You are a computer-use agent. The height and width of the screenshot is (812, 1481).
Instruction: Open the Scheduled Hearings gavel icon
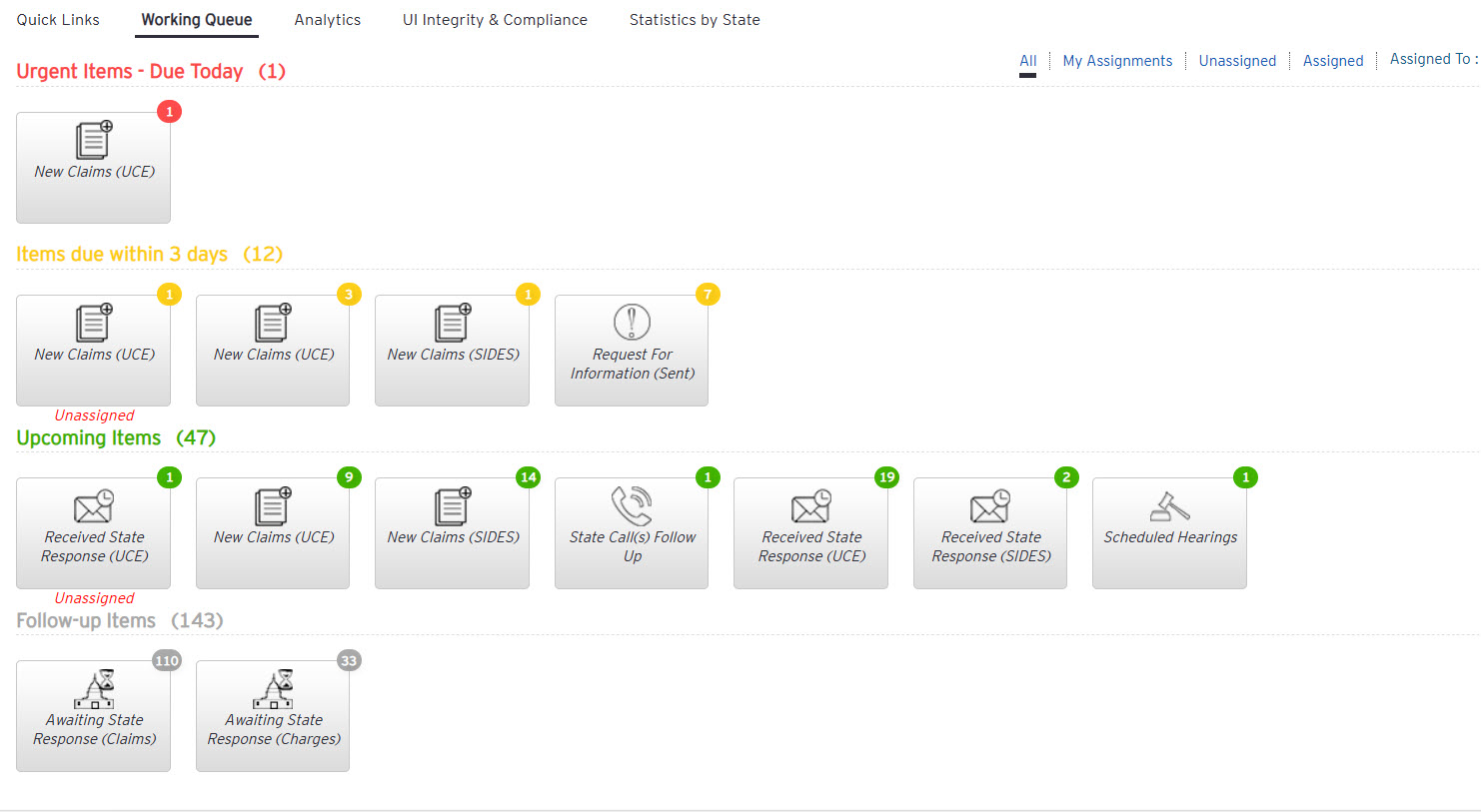(x=1169, y=505)
